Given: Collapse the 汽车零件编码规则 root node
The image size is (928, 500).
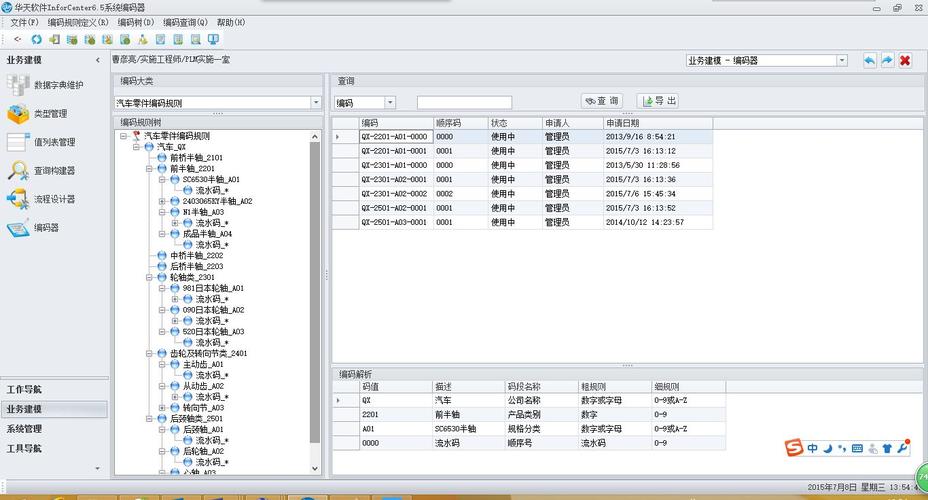Looking at the screenshot, I should click(123, 136).
